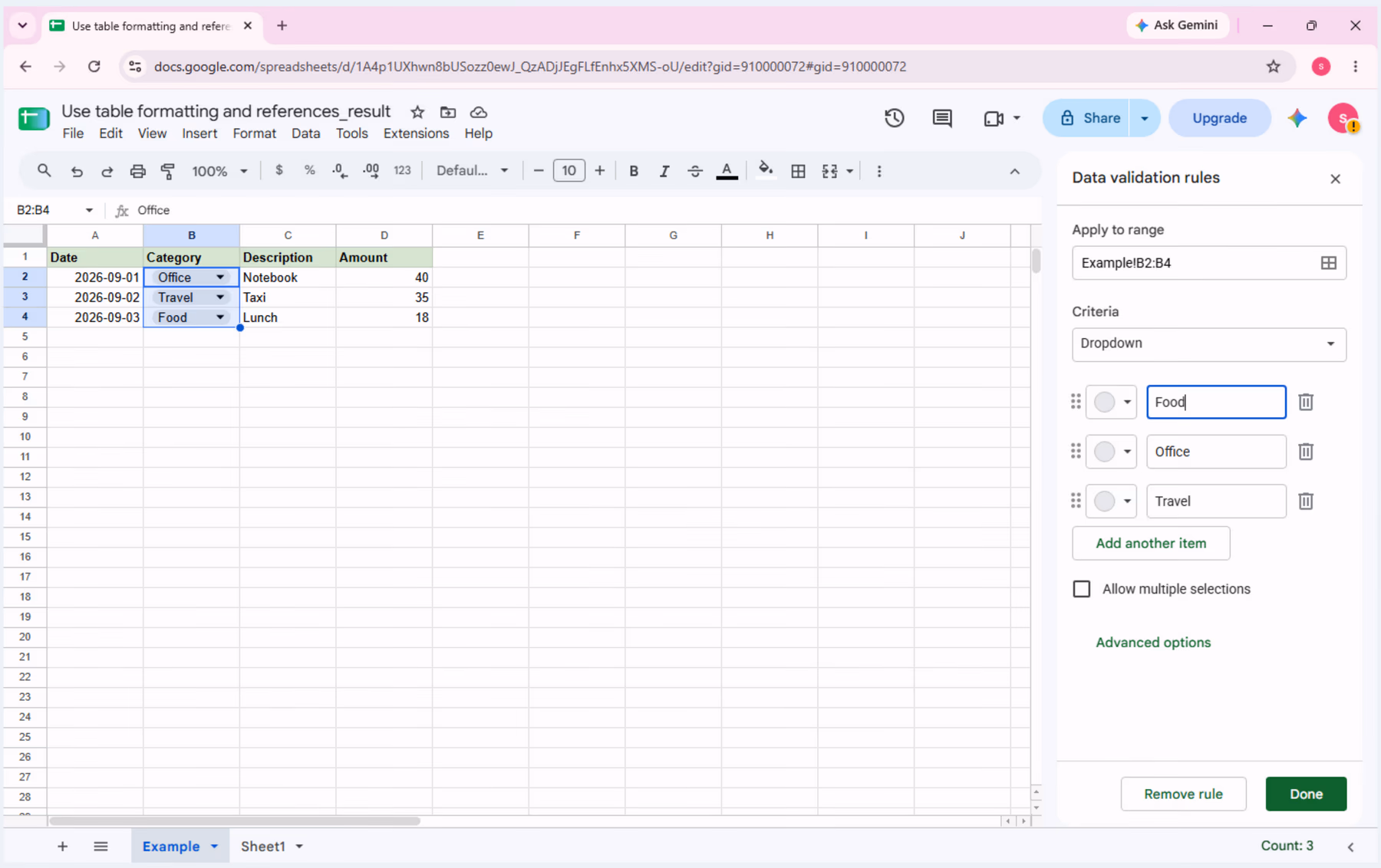Viewport: 1381px width, 868px height.
Task: Expand the Office cell dropdown arrow
Action: [220, 277]
